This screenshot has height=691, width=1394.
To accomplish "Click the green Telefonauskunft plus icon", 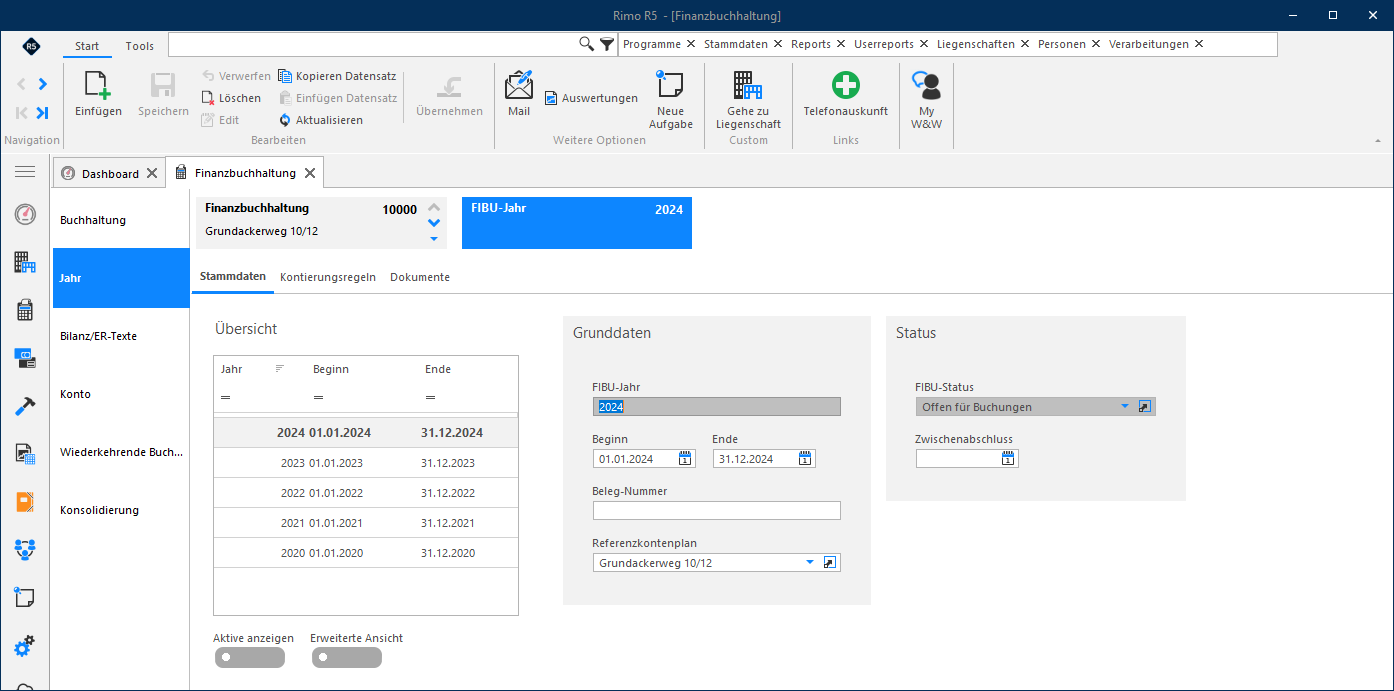I will (x=846, y=85).
